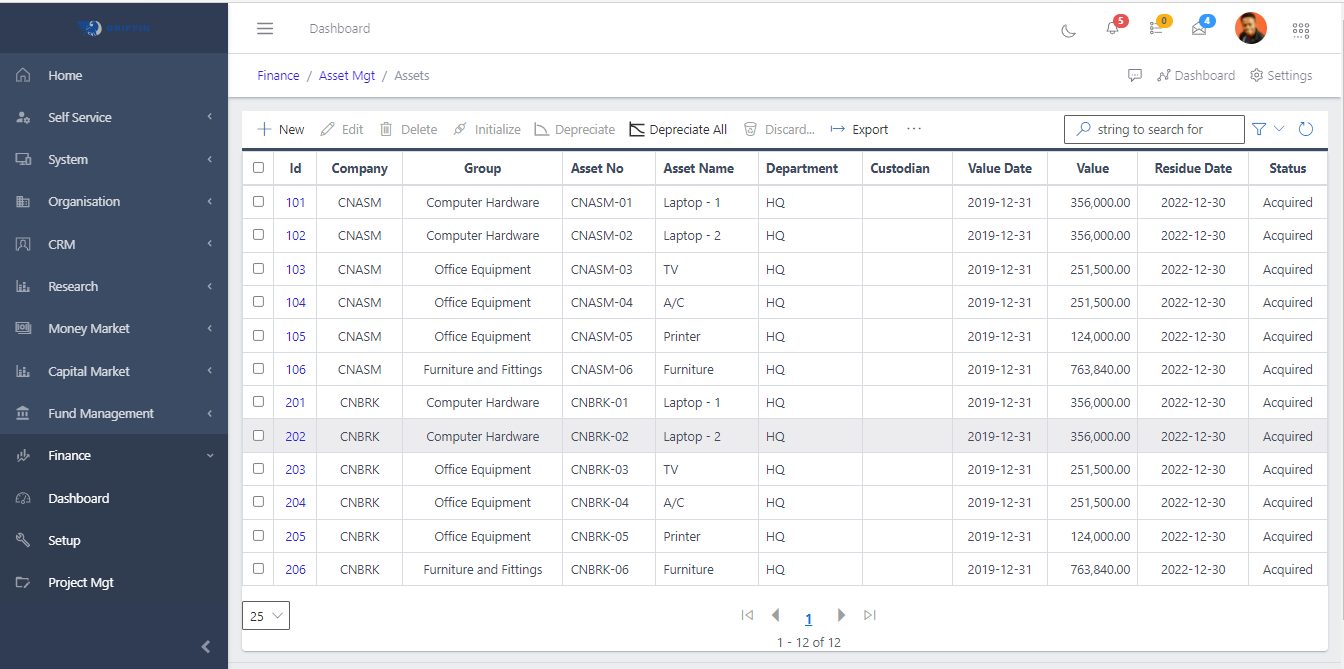Open the Asset Mgt breadcrumb
The height and width of the screenshot is (669, 1344).
[x=347, y=75]
